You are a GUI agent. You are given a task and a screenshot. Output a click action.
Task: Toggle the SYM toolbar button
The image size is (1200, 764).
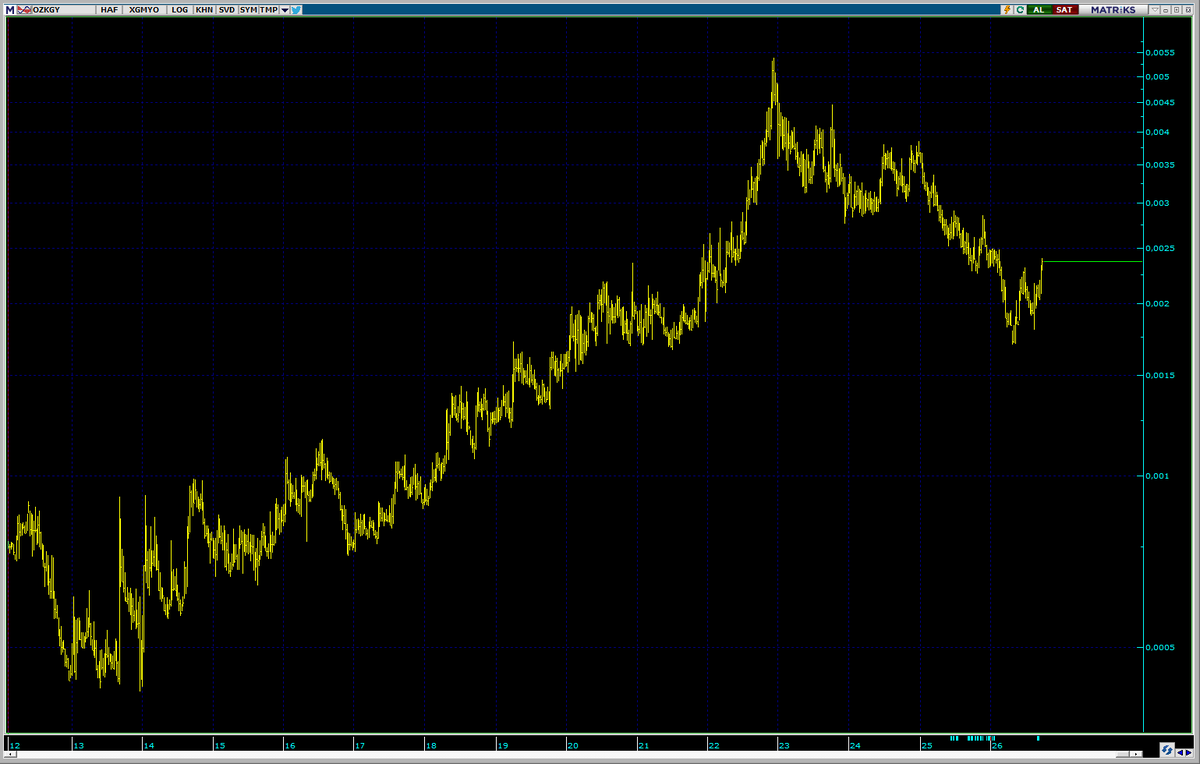pyautogui.click(x=248, y=10)
